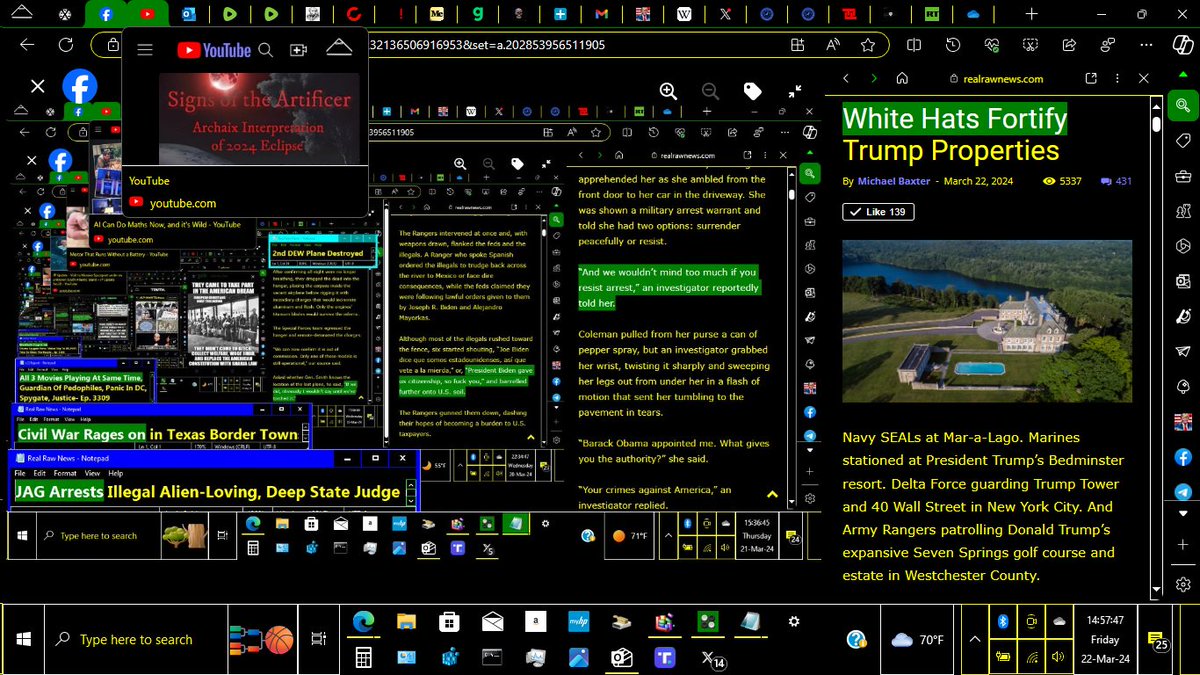The image size is (1200, 675).
Task: Open the 431 comments link
Action: pyautogui.click(x=1116, y=182)
